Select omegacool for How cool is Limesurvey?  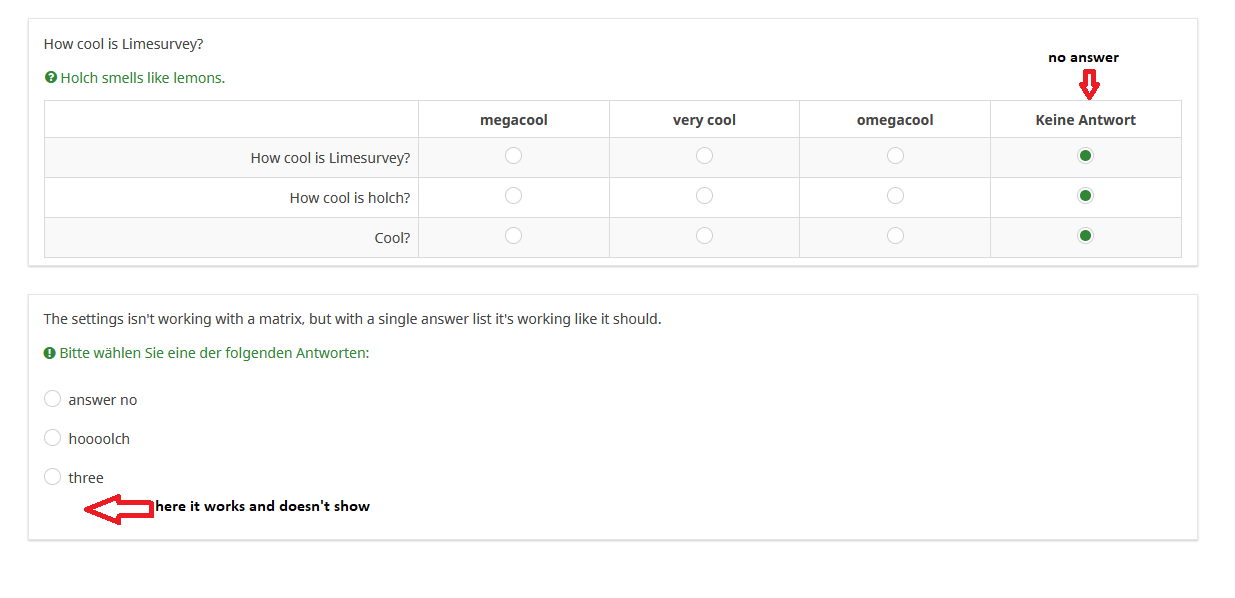coord(895,156)
